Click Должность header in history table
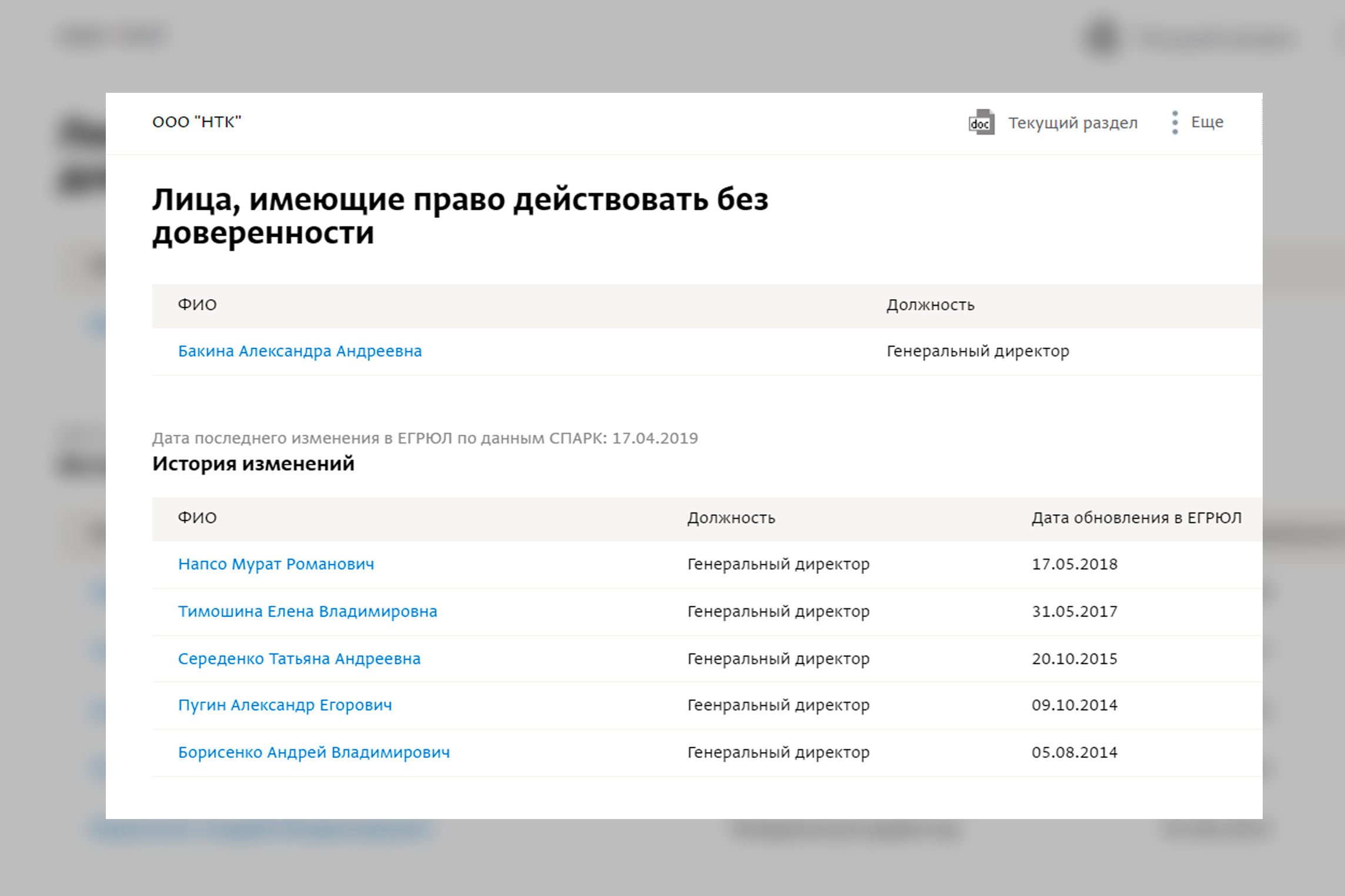1345x896 pixels. point(731,518)
